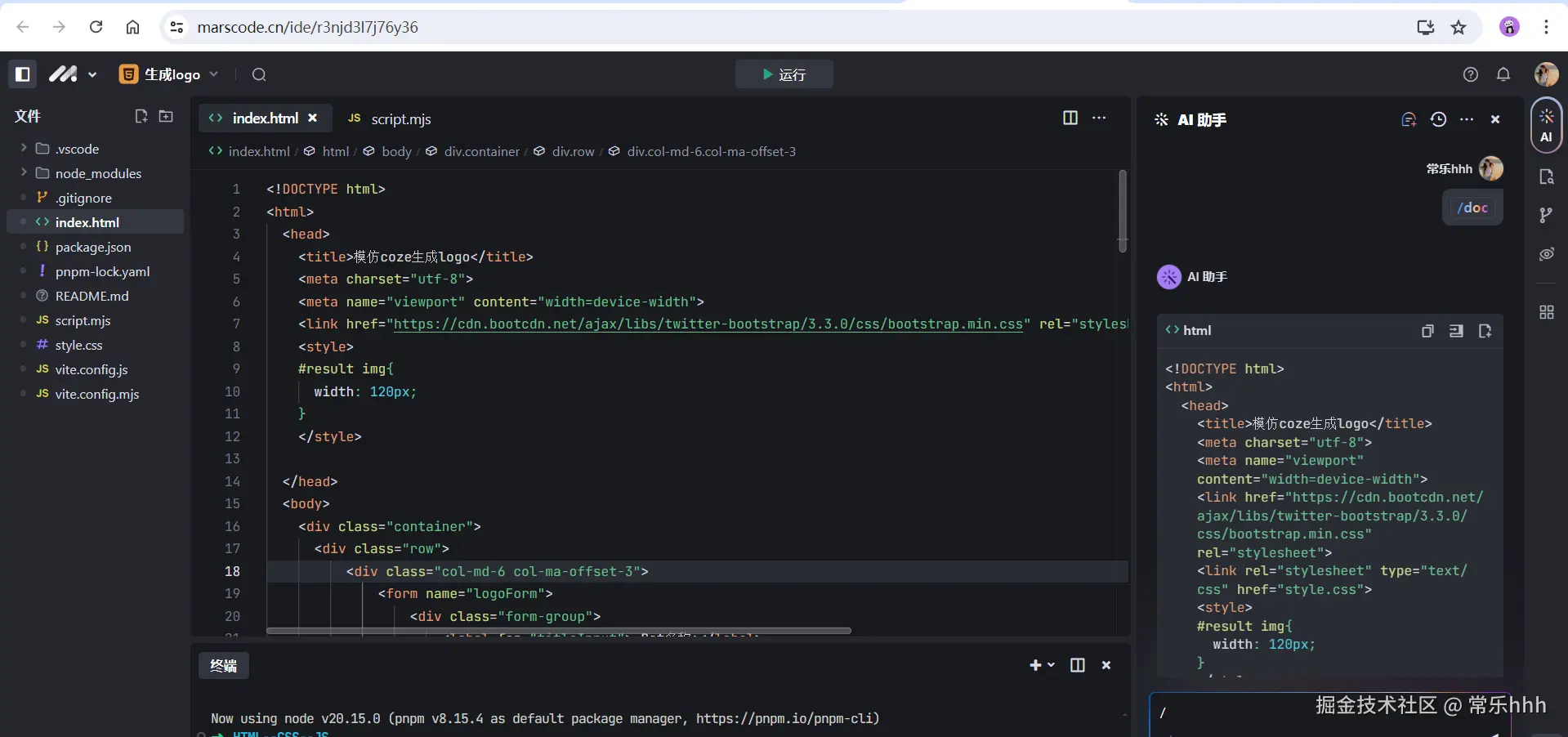Open the search magnifier in header
This screenshot has width=1568, height=737.
click(259, 74)
